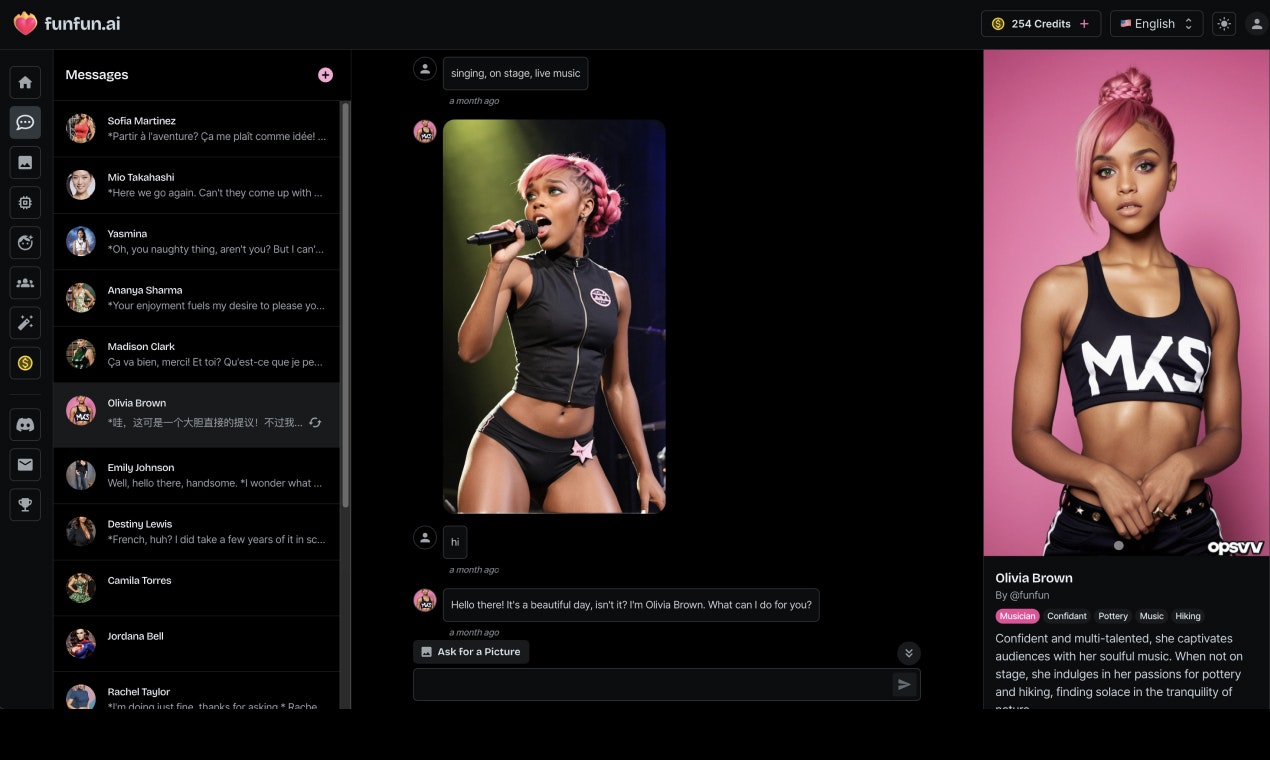Open the mail envelope icon in sidebar
This screenshot has width=1270, height=760.
coord(25,464)
